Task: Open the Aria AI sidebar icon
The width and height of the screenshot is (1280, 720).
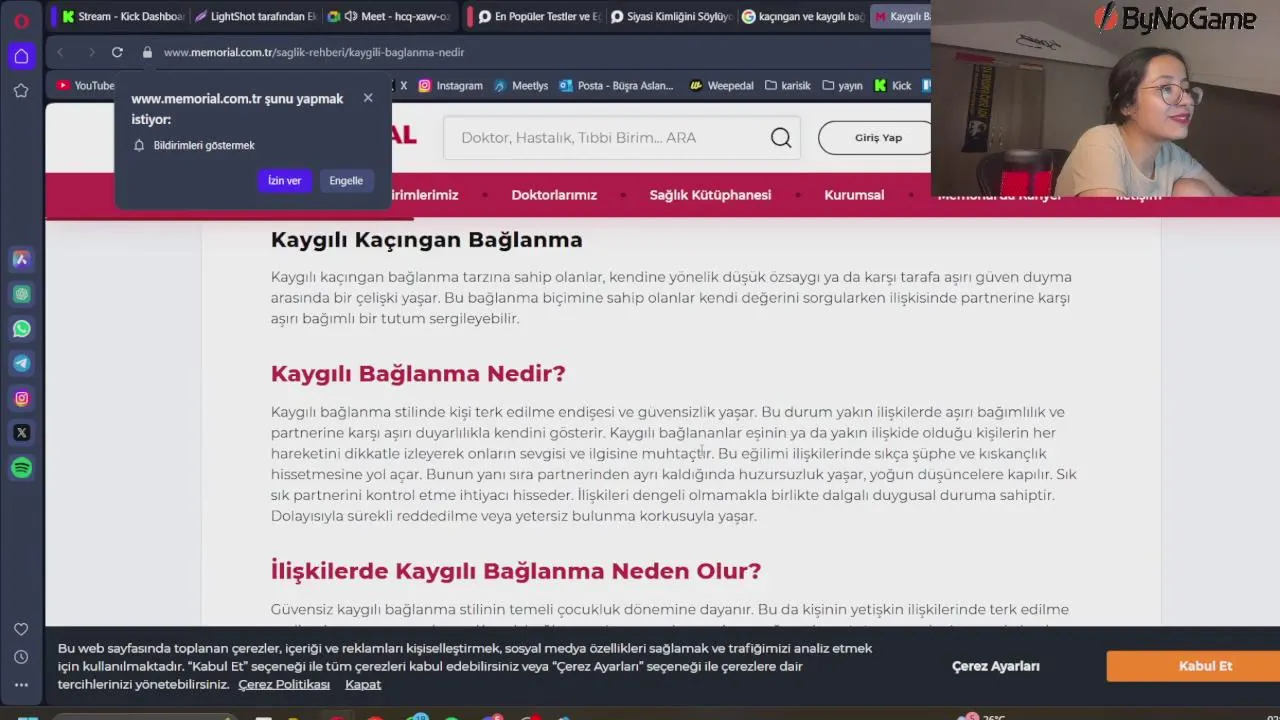Action: pyautogui.click(x=21, y=259)
